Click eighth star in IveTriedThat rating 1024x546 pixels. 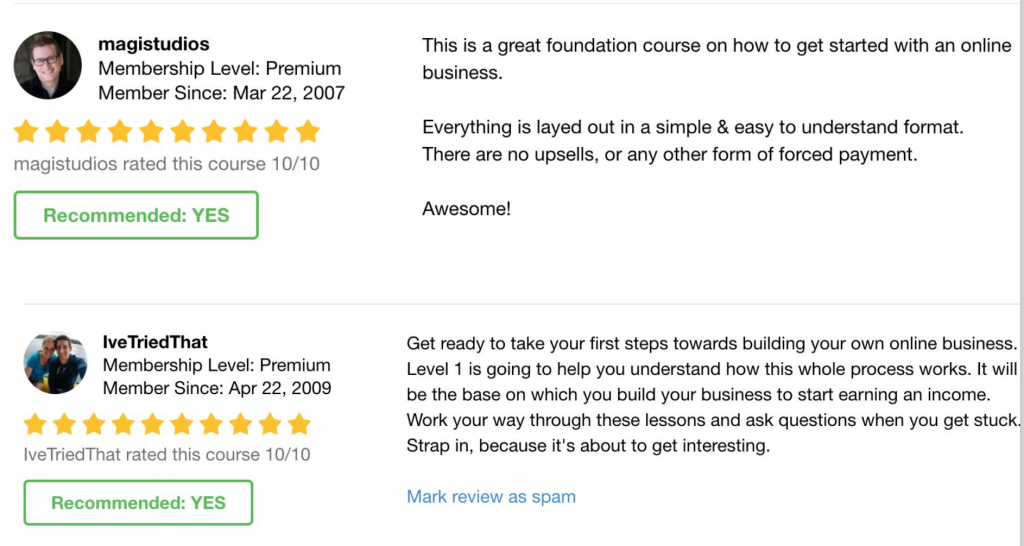coord(241,424)
